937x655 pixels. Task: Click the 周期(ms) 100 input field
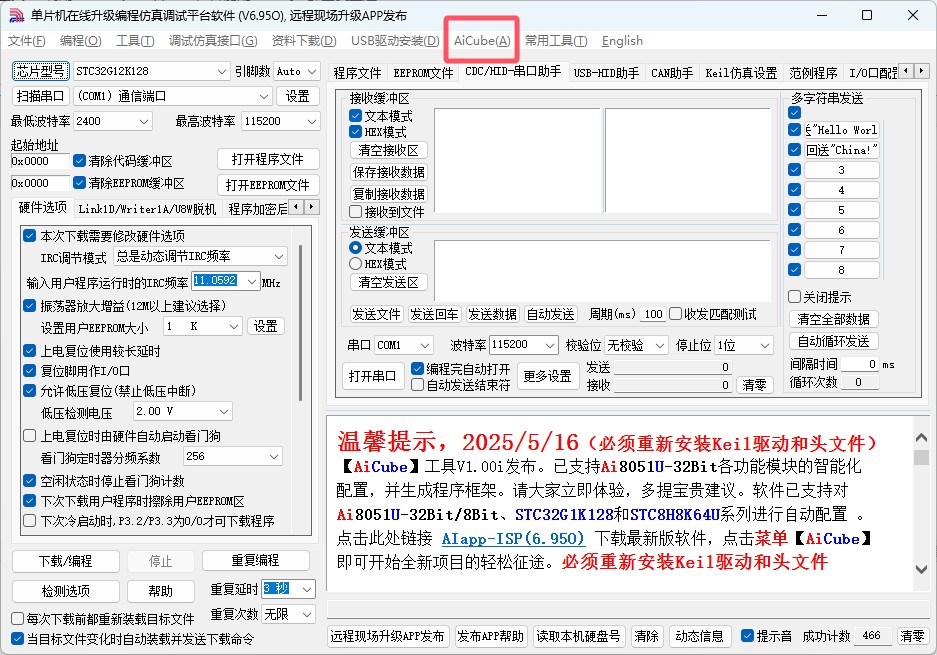click(653, 314)
